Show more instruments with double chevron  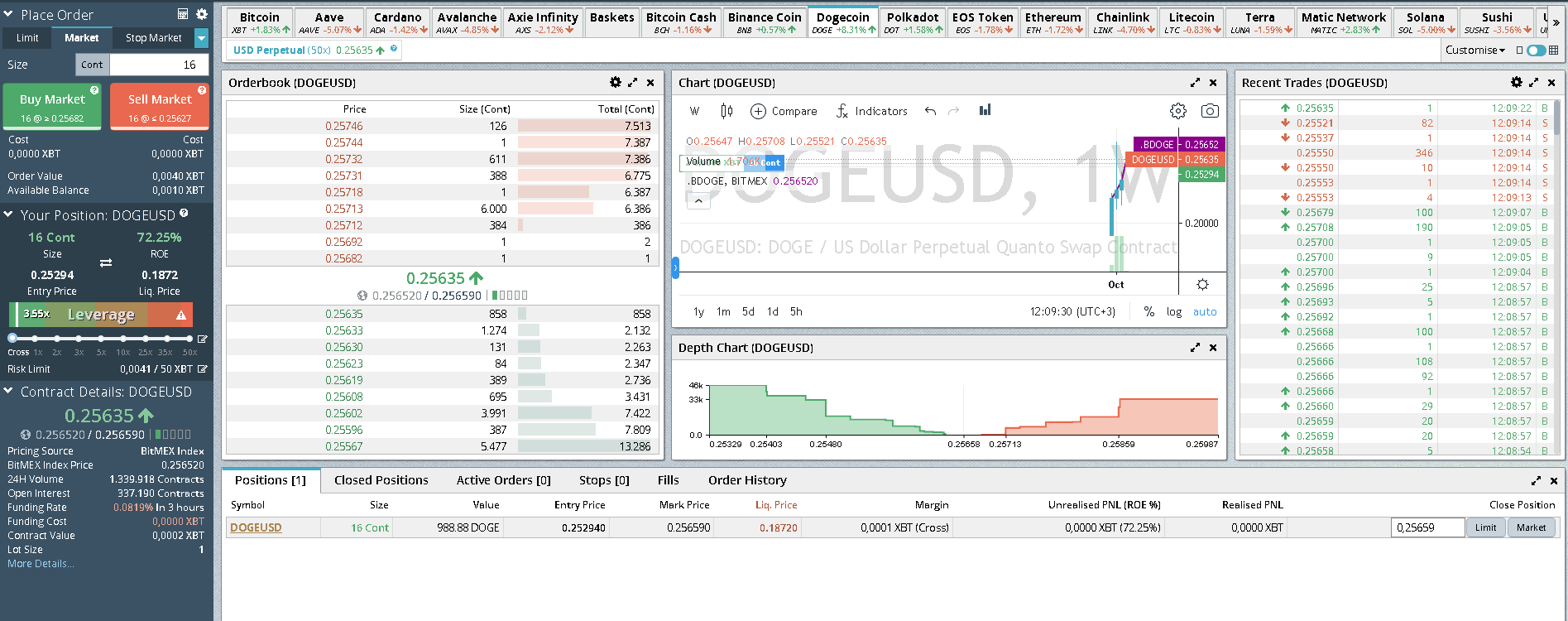point(1556,22)
